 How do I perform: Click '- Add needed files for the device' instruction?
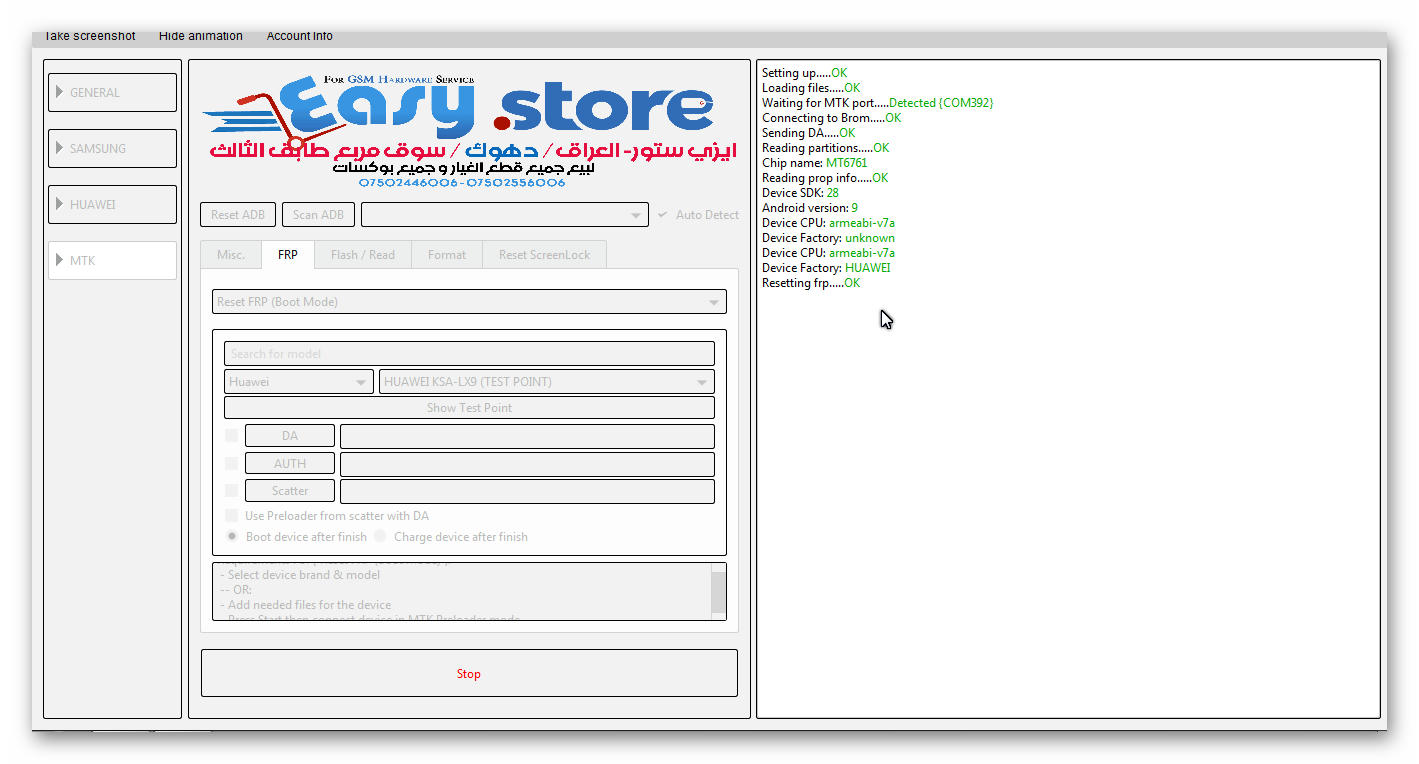[x=306, y=605]
